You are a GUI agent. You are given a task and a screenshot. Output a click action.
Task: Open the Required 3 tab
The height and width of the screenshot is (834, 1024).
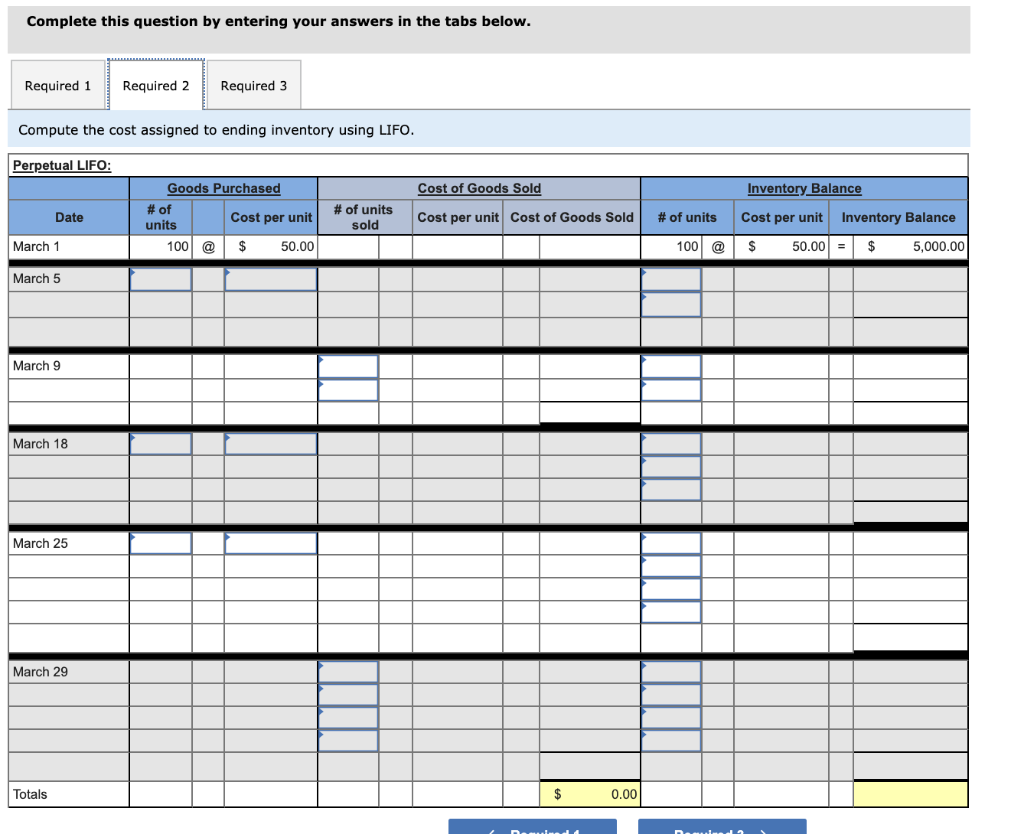click(254, 86)
